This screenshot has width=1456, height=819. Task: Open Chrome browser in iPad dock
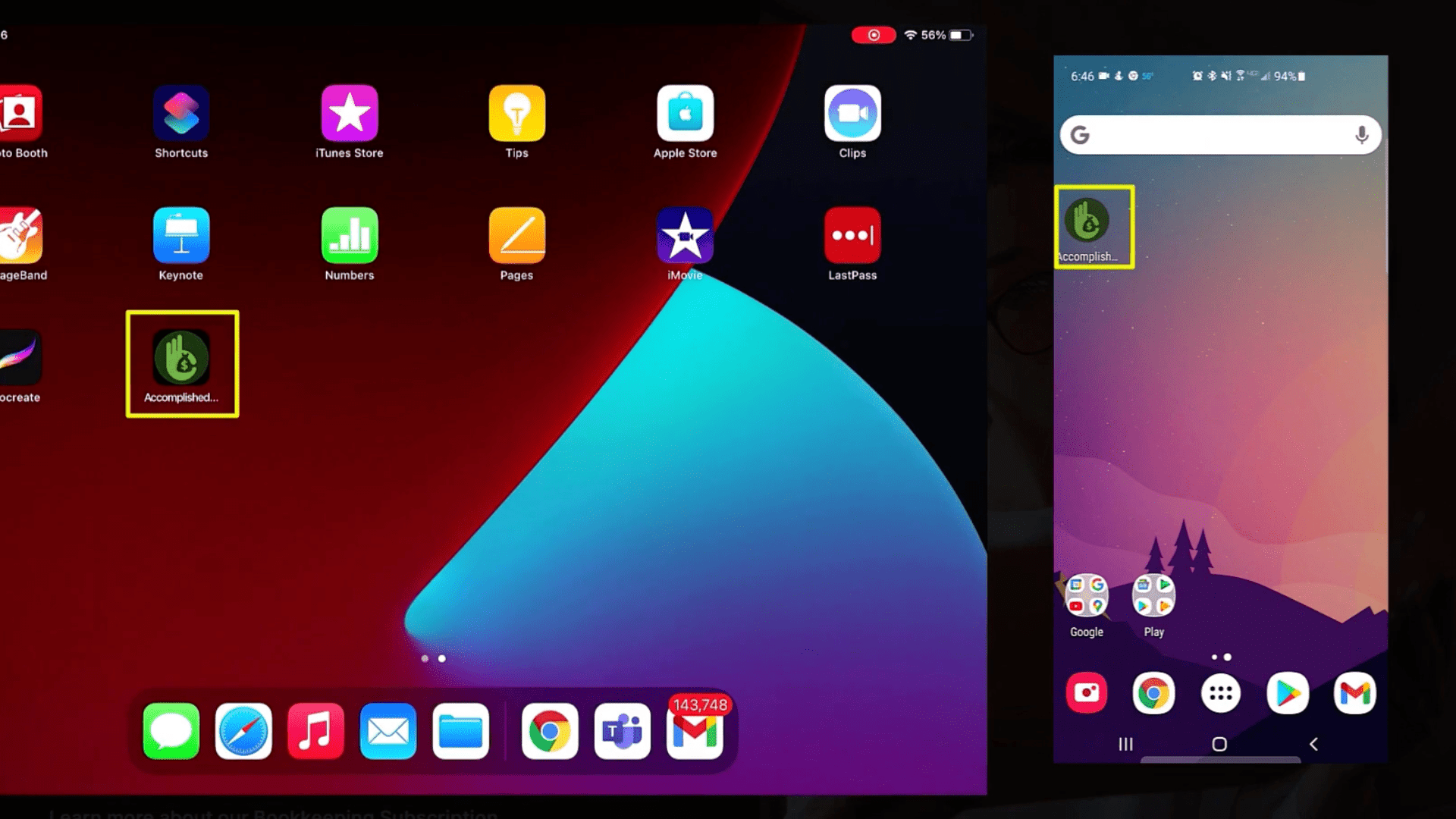pyautogui.click(x=549, y=731)
